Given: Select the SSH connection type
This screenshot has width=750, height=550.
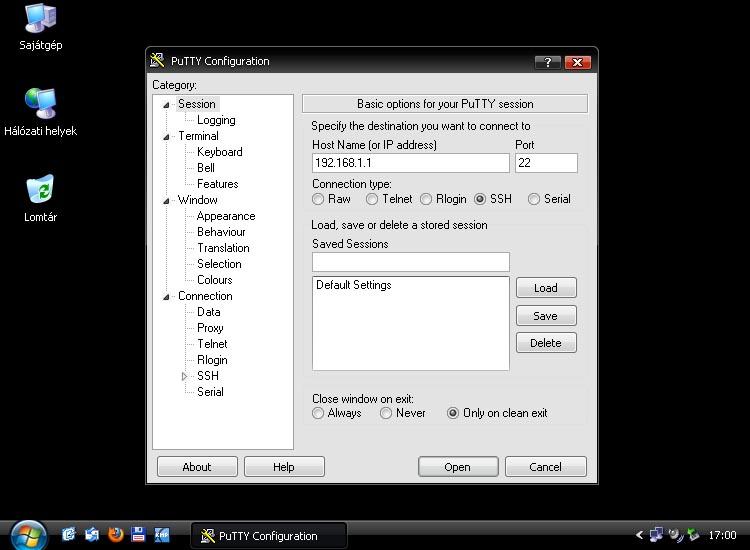Looking at the screenshot, I should [x=480, y=199].
